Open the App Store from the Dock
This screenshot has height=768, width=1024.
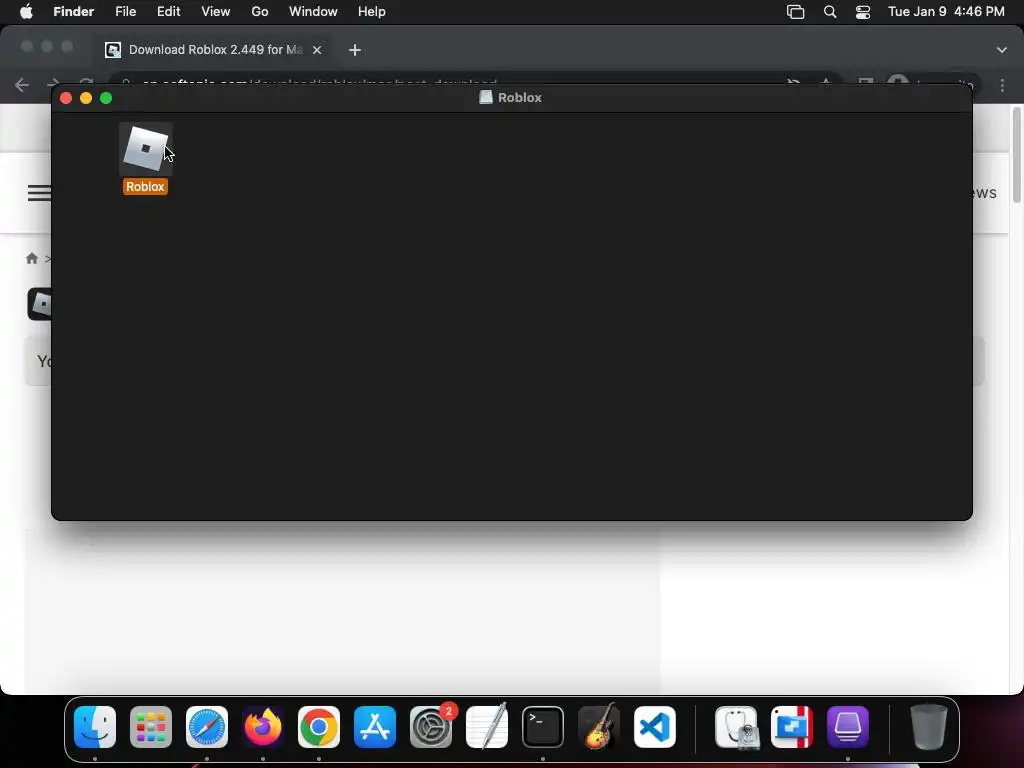click(375, 727)
